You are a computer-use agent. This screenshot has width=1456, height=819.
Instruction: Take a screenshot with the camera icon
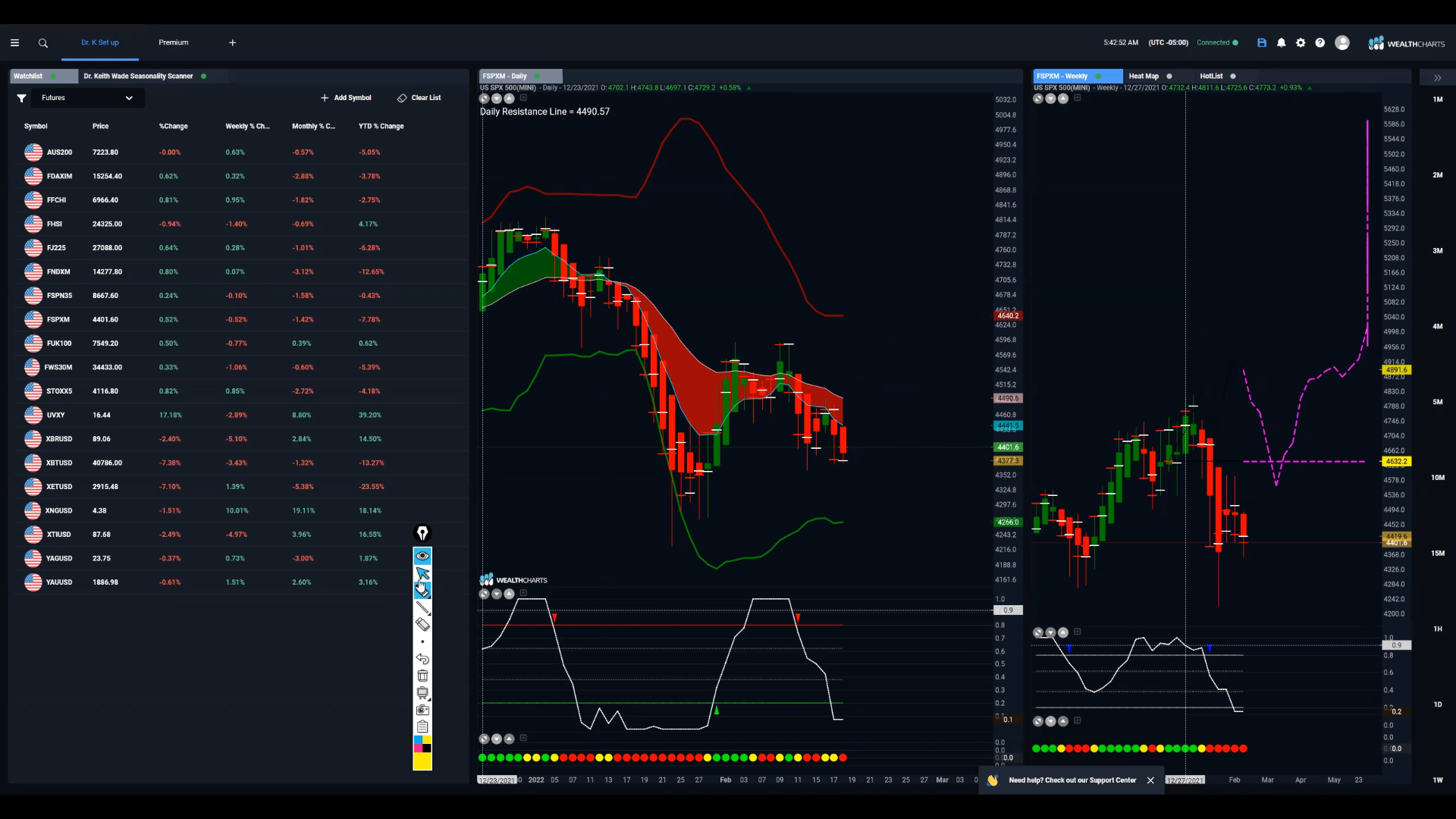pyautogui.click(x=422, y=710)
